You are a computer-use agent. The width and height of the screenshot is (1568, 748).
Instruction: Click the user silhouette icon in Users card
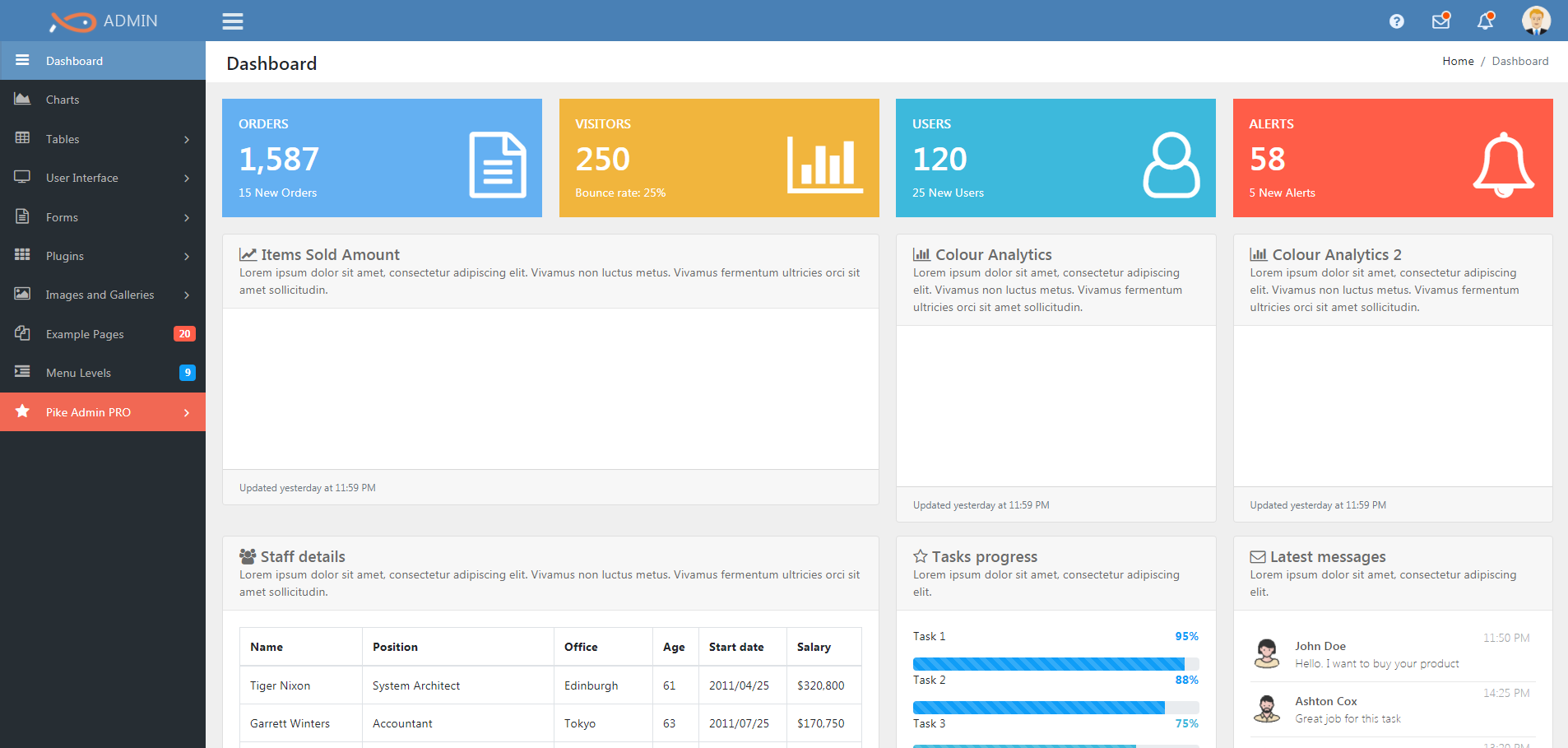click(1171, 165)
